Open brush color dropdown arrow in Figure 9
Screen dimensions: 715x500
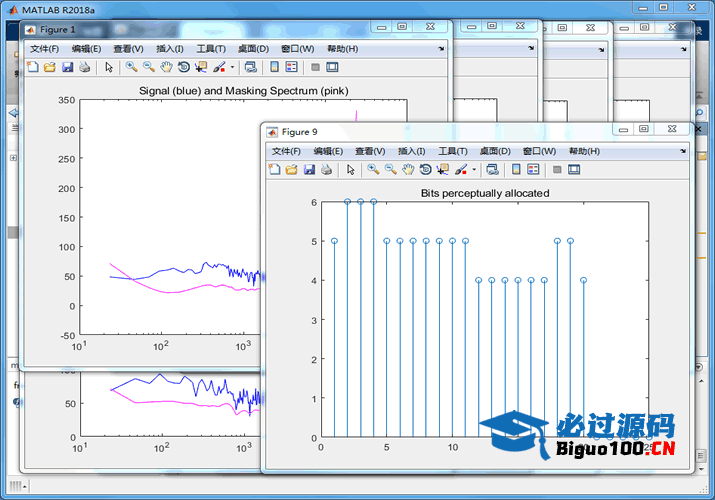coord(474,170)
